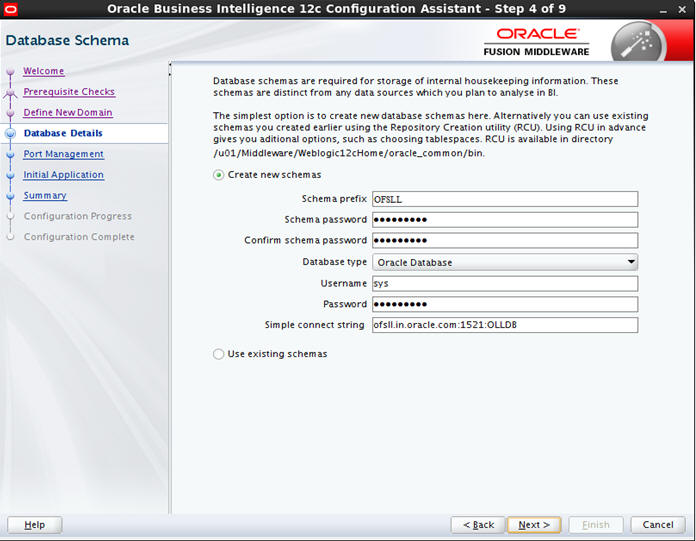
Task: Focus the database Password field
Action: click(x=505, y=304)
